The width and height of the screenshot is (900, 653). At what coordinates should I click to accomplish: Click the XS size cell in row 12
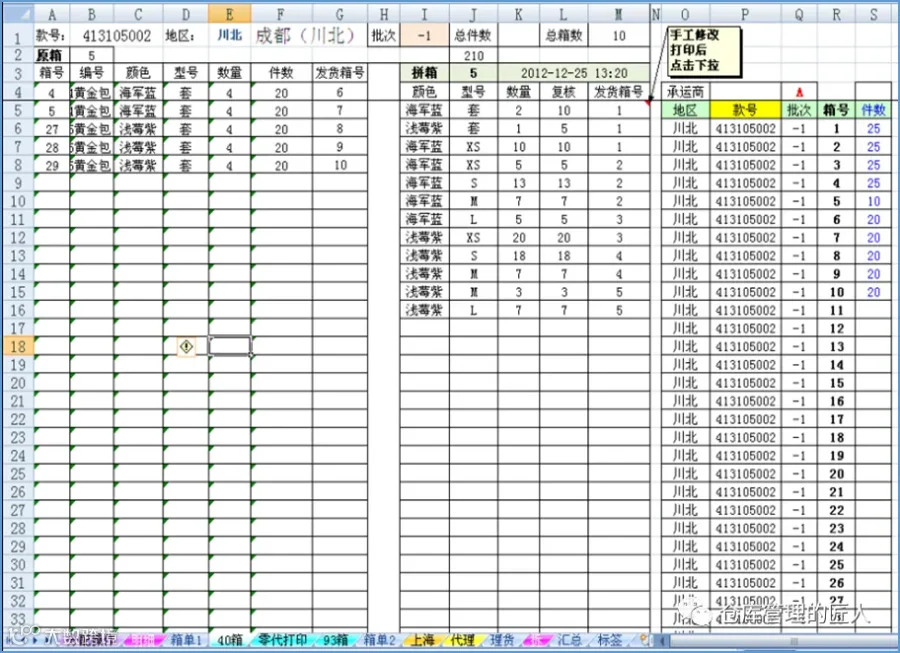point(473,238)
